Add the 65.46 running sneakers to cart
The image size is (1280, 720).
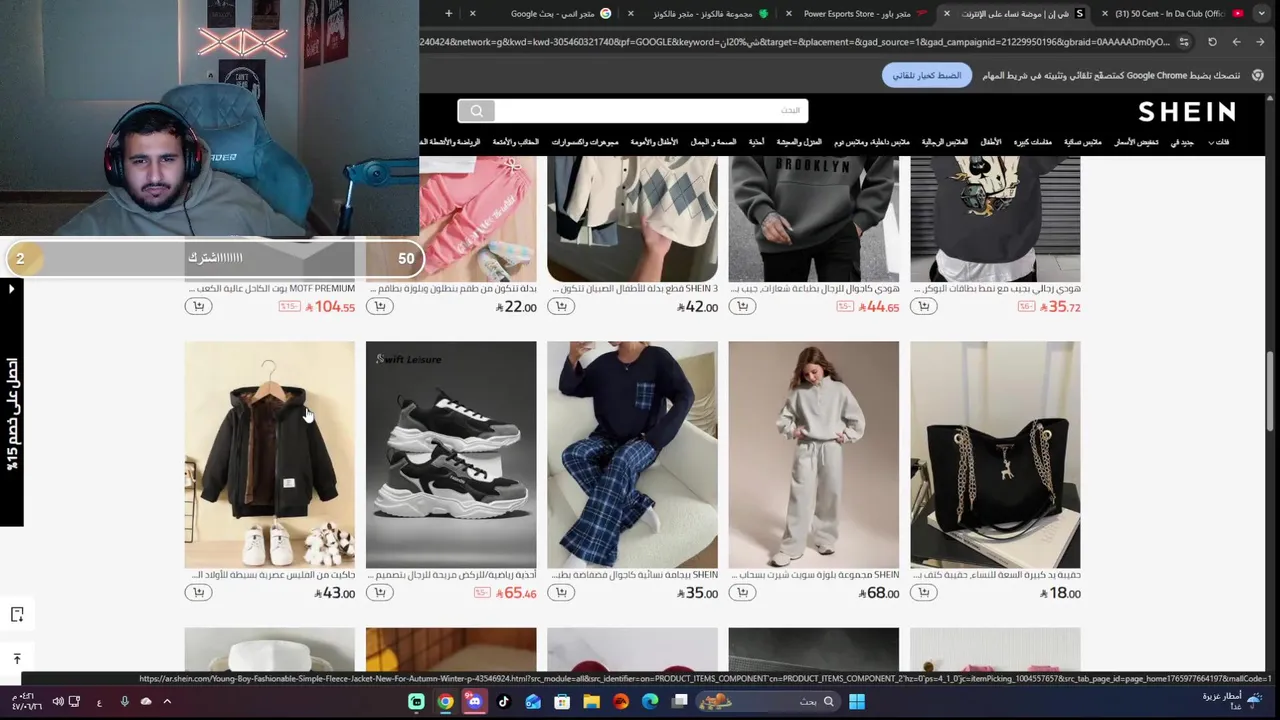coord(379,593)
